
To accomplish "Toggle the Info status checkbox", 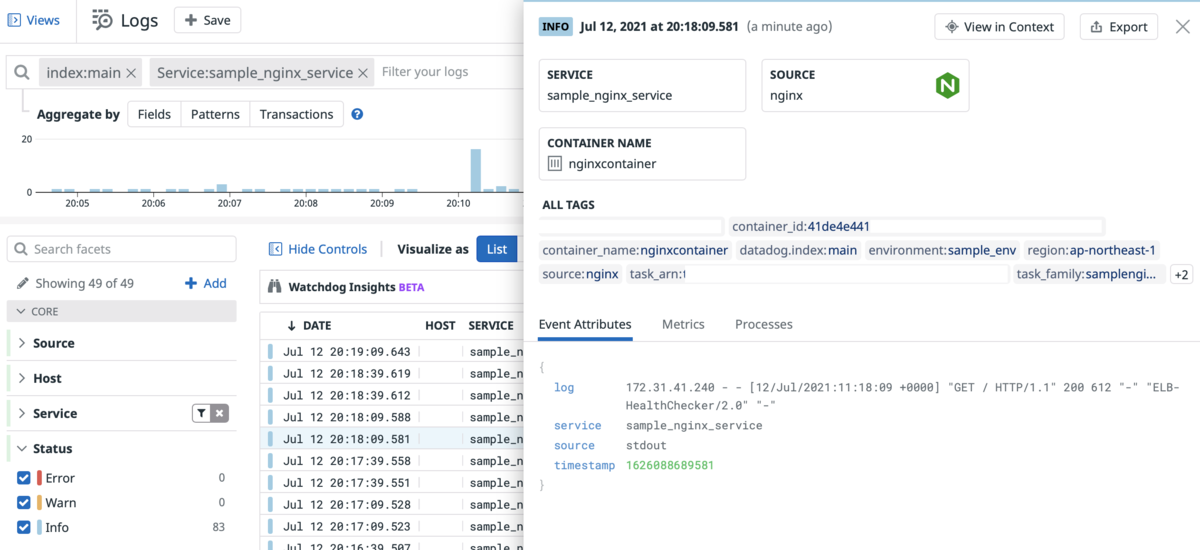I will click(24, 527).
